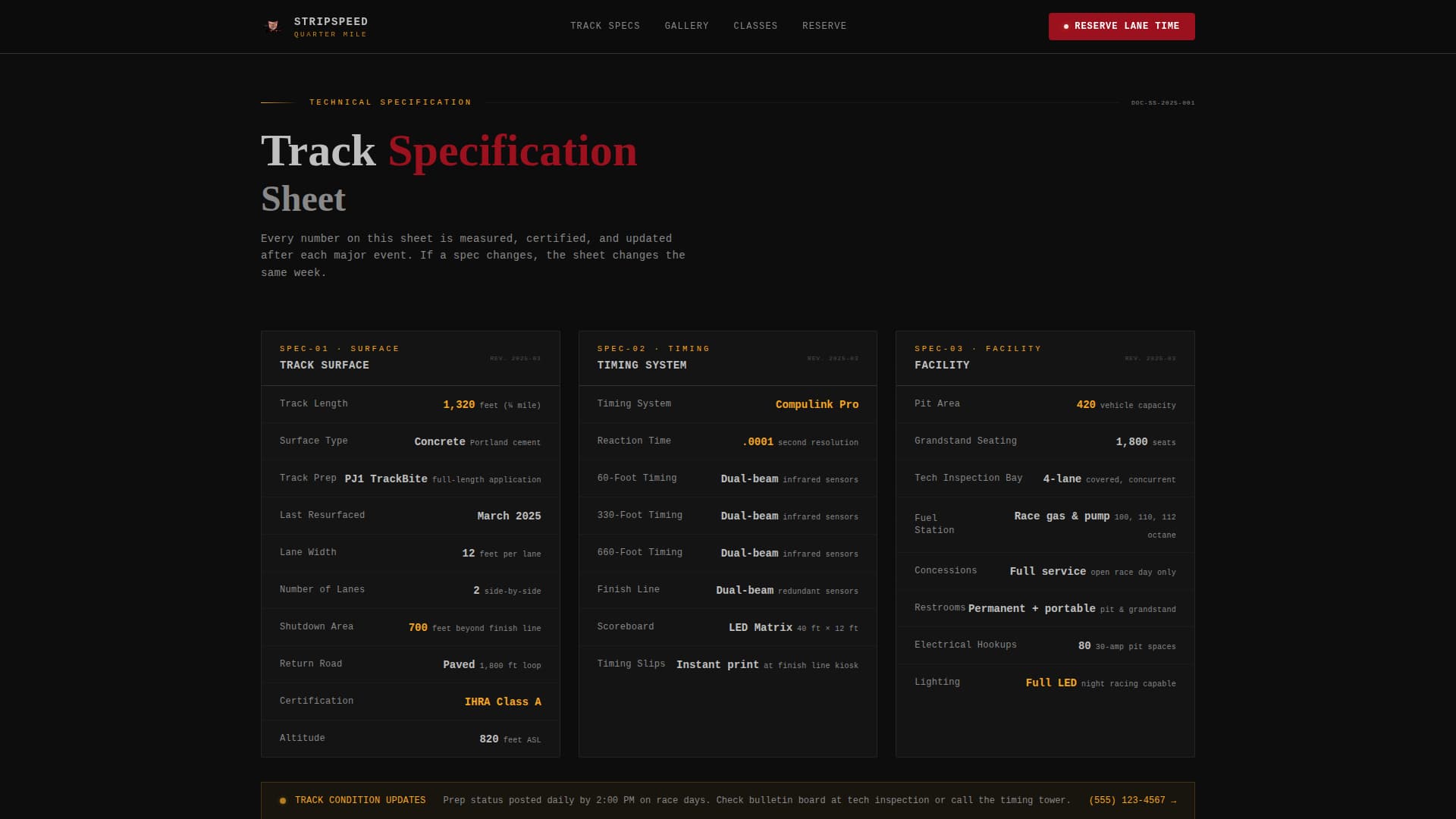
Task: Click the DOC-SS-2025-001 document number
Action: 1163,102
